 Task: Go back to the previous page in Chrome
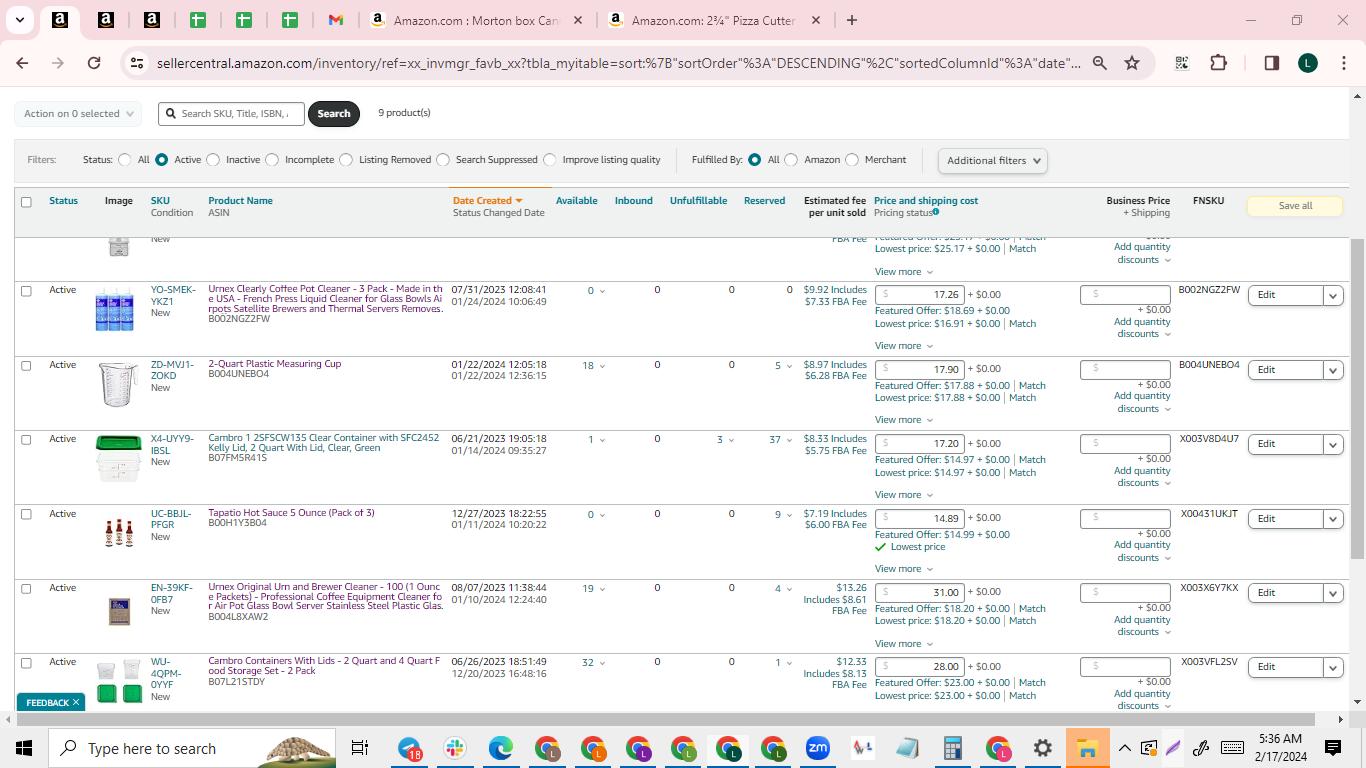pyautogui.click(x=23, y=63)
